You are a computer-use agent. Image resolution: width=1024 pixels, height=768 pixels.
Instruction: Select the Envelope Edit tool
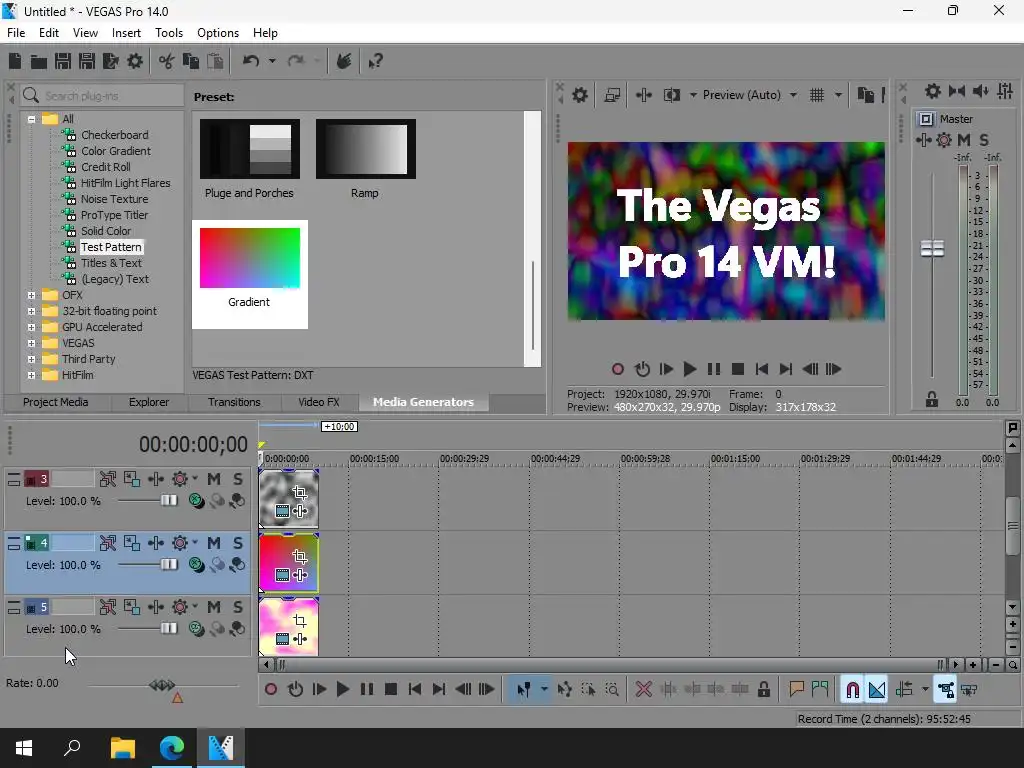pos(565,689)
